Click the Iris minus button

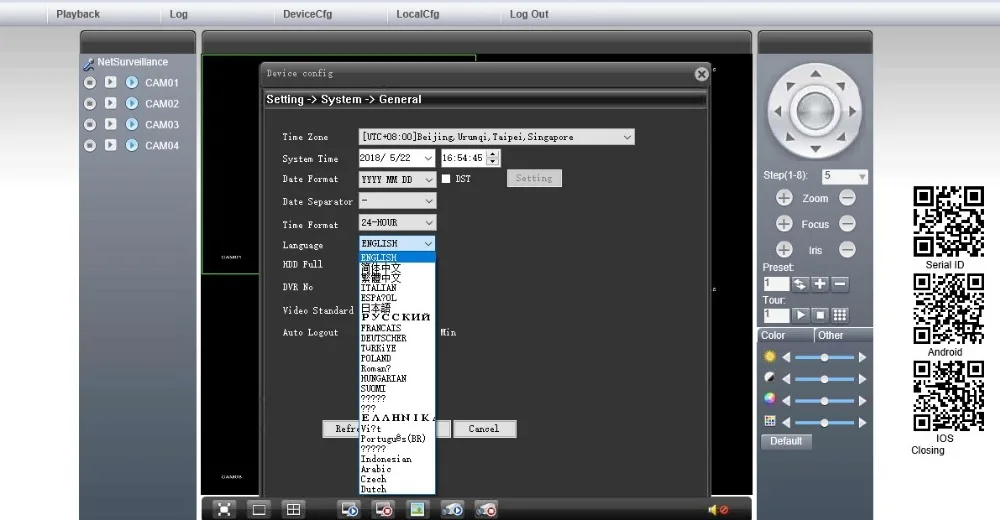[x=847, y=249]
